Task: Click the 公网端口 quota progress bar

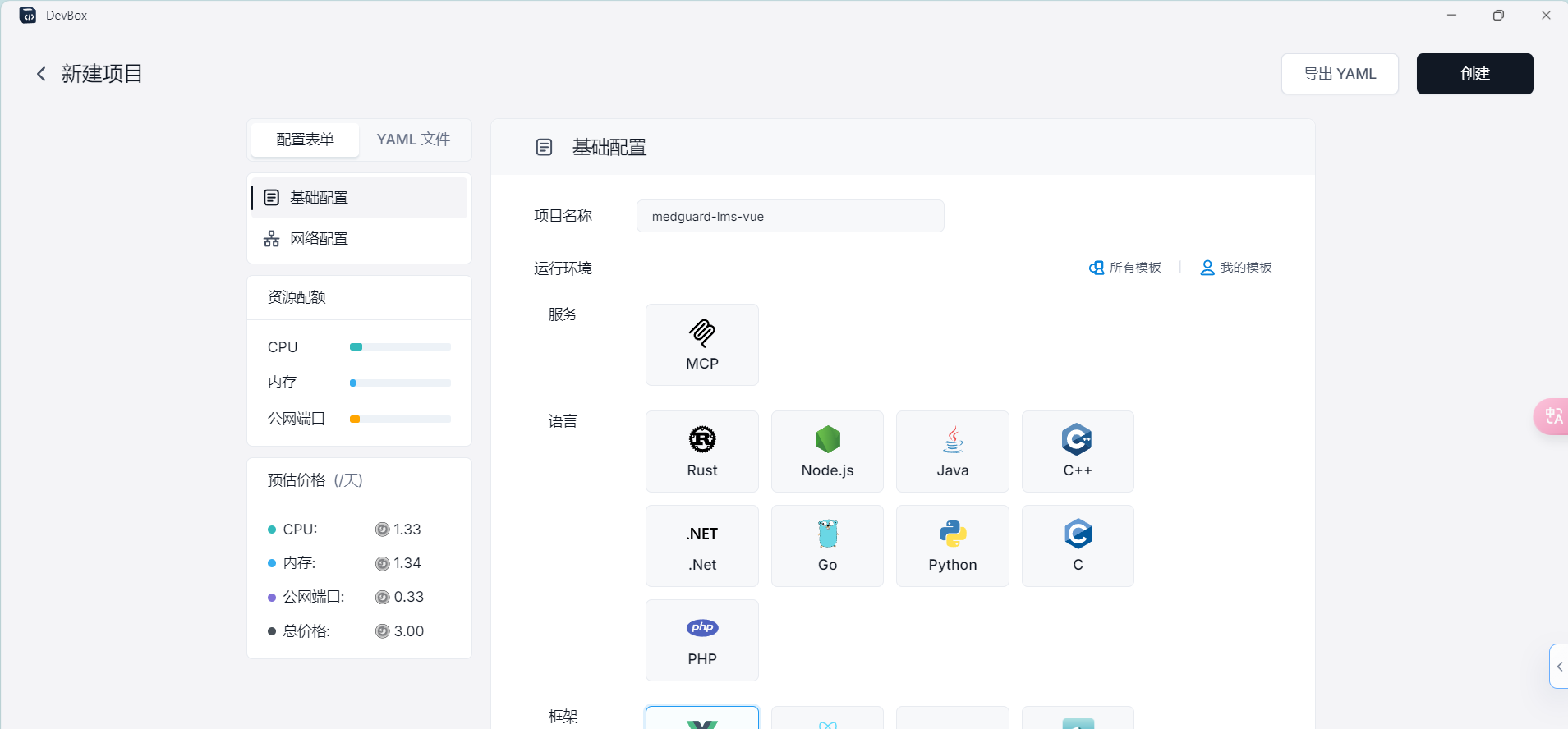Action: [x=400, y=419]
